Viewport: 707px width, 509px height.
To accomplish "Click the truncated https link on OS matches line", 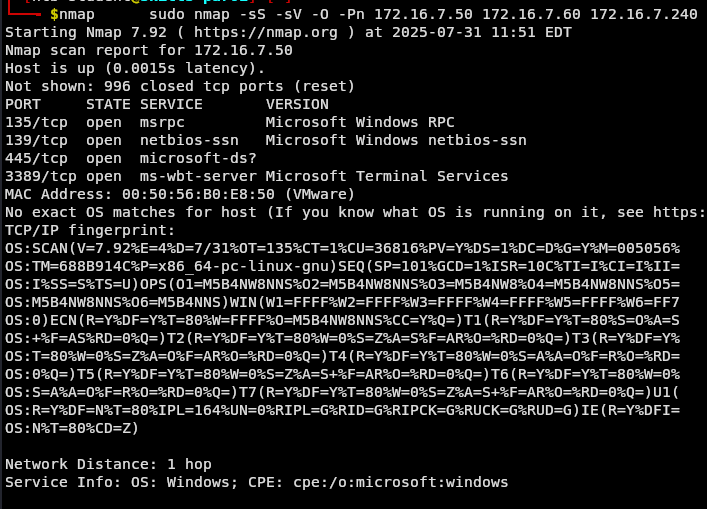I will (679, 212).
